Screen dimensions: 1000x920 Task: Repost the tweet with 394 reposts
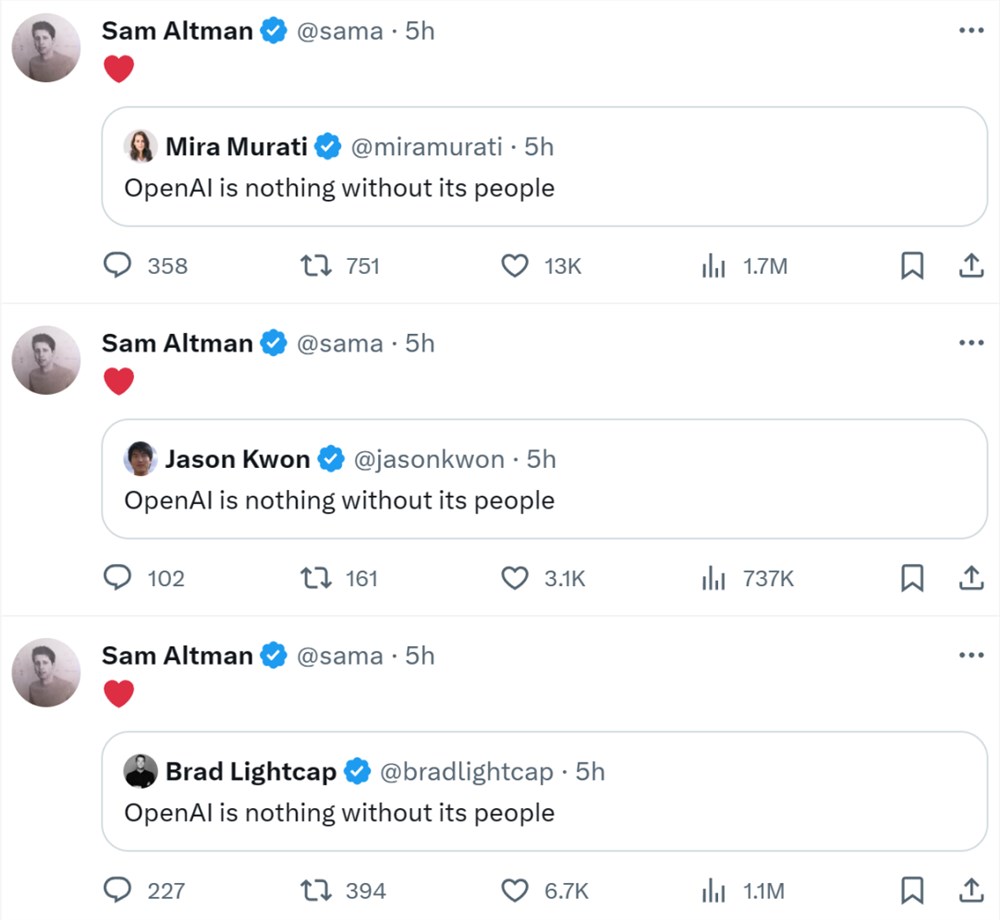(x=316, y=890)
